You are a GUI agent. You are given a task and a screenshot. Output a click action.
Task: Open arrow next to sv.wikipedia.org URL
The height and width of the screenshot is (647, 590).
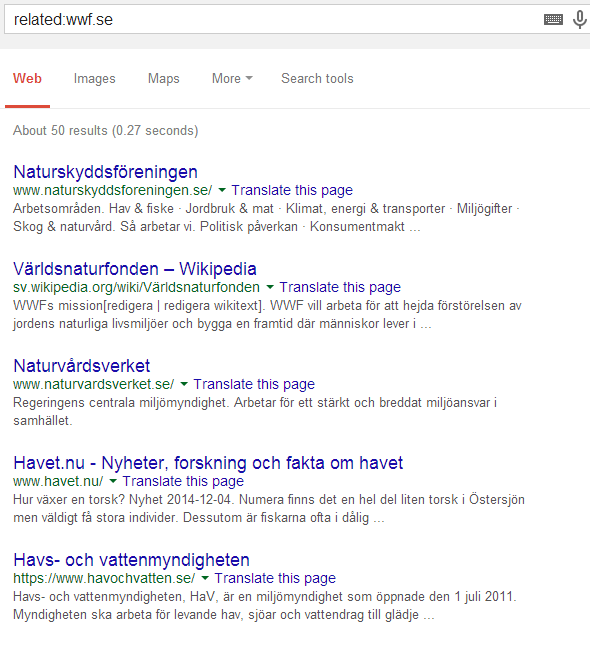tap(270, 287)
